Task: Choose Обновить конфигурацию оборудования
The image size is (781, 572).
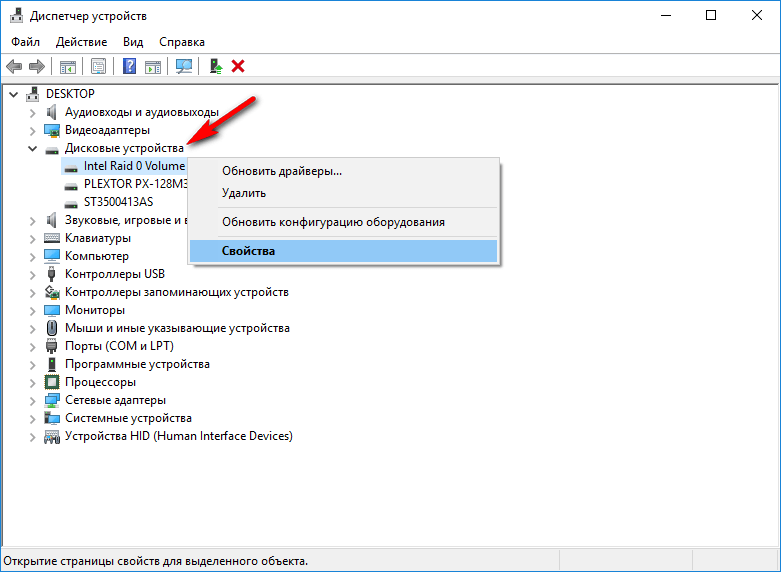Action: (x=344, y=222)
